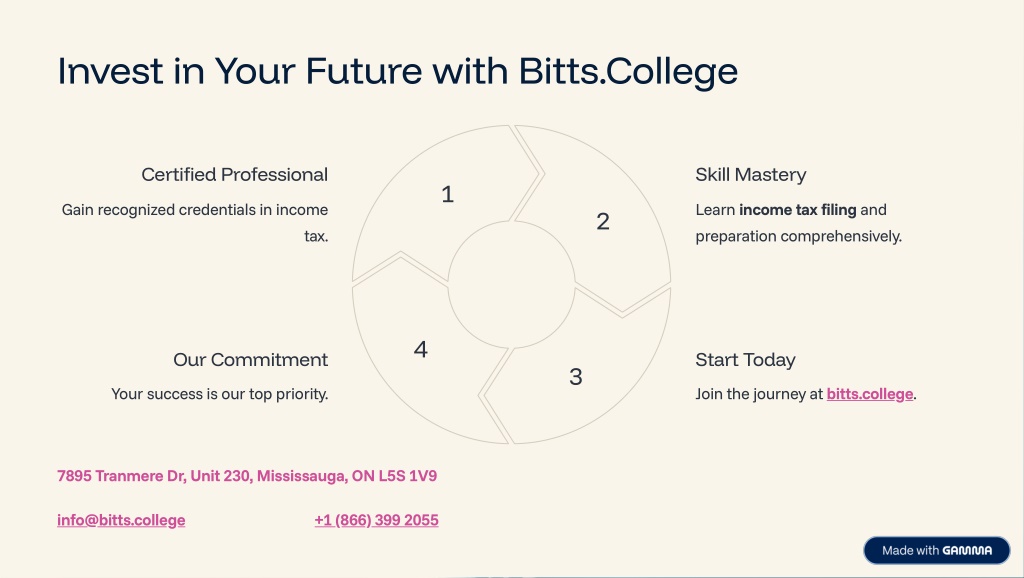Click the info@bitts.college email link
Image resolution: width=1024 pixels, height=578 pixels.
point(121,521)
